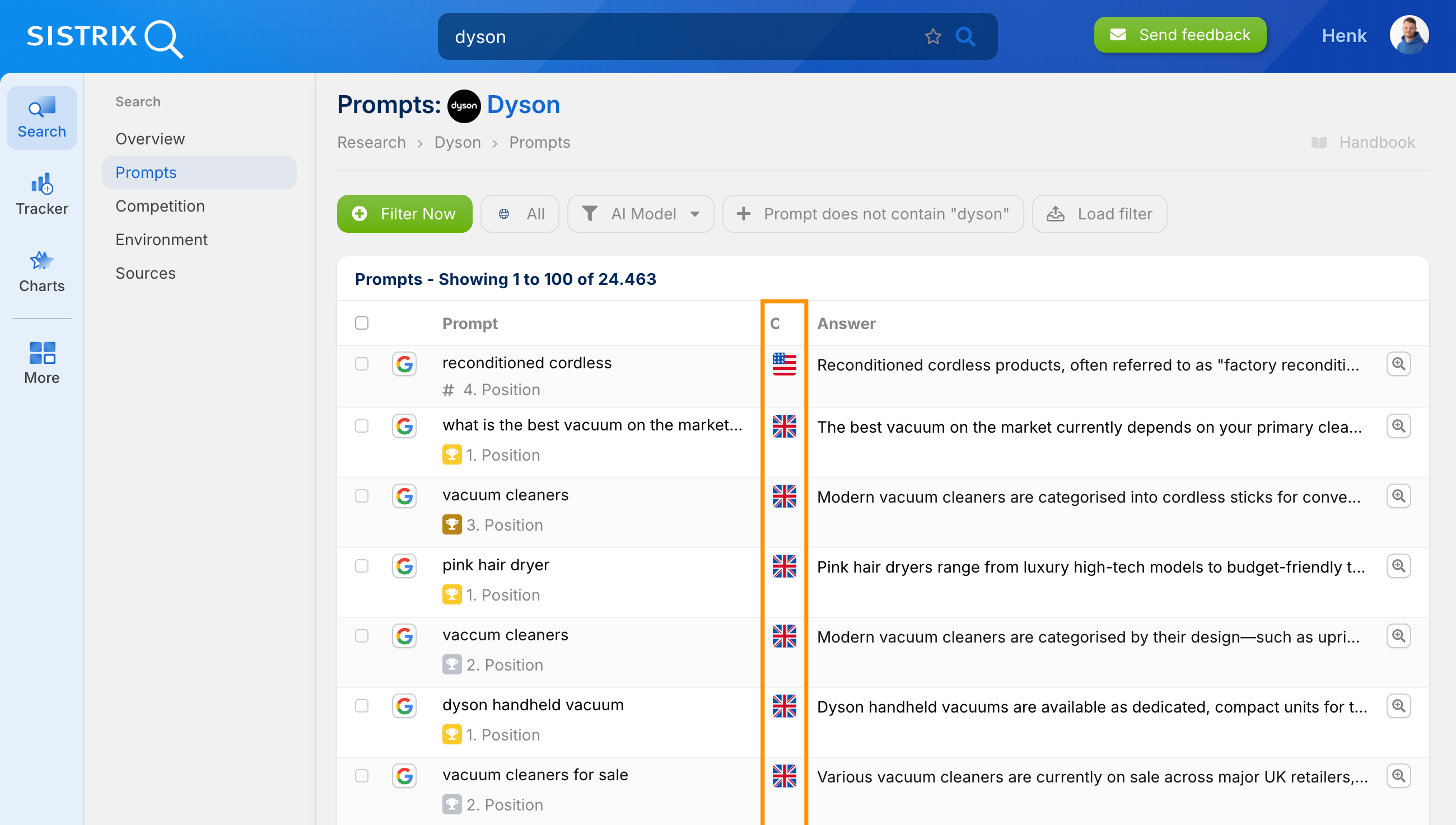1456x825 pixels.
Task: Add filter Prompt does not contain dyson
Action: coord(873,214)
